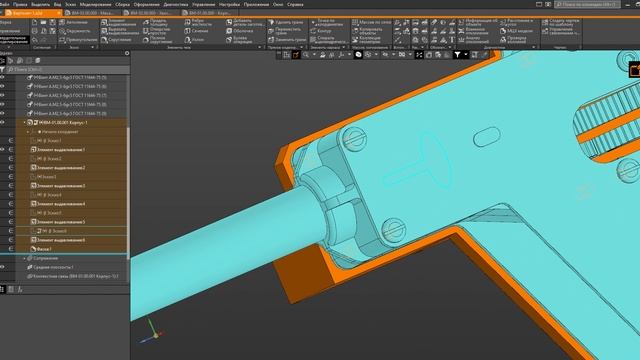The image size is (640, 360).
Task: Click fit-all arrows icon in view toolbar
Action: tap(419, 54)
